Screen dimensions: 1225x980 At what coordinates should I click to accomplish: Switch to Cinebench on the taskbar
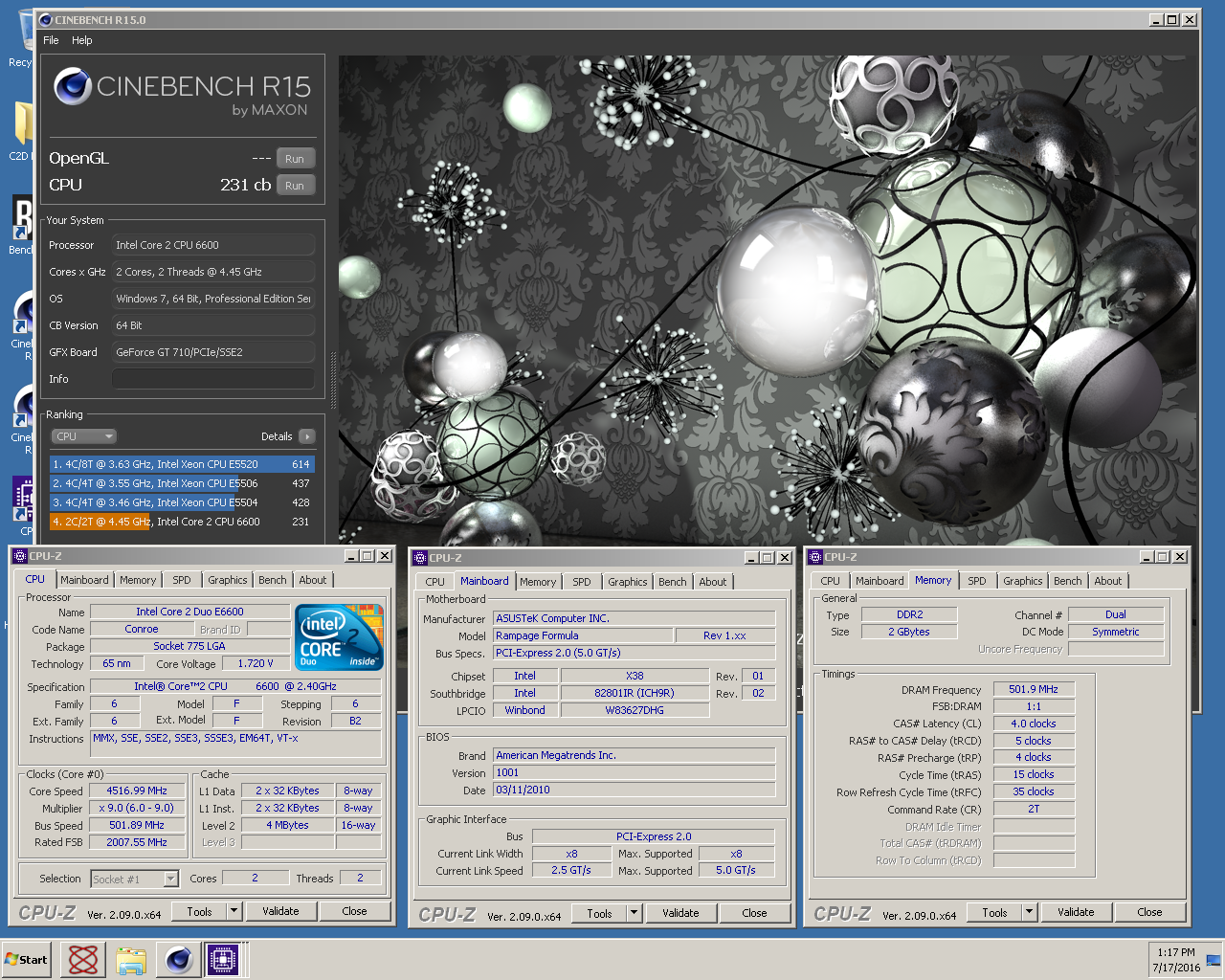[178, 960]
